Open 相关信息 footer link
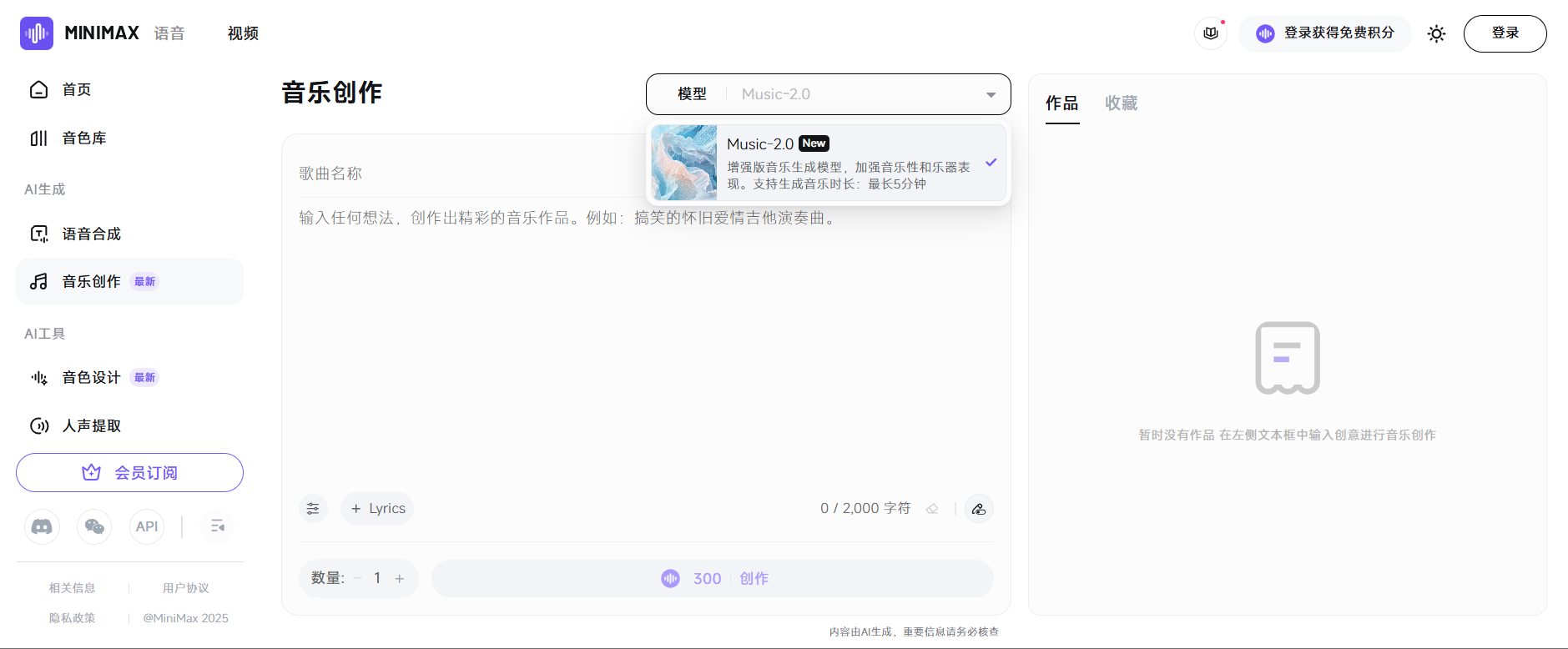 73,588
